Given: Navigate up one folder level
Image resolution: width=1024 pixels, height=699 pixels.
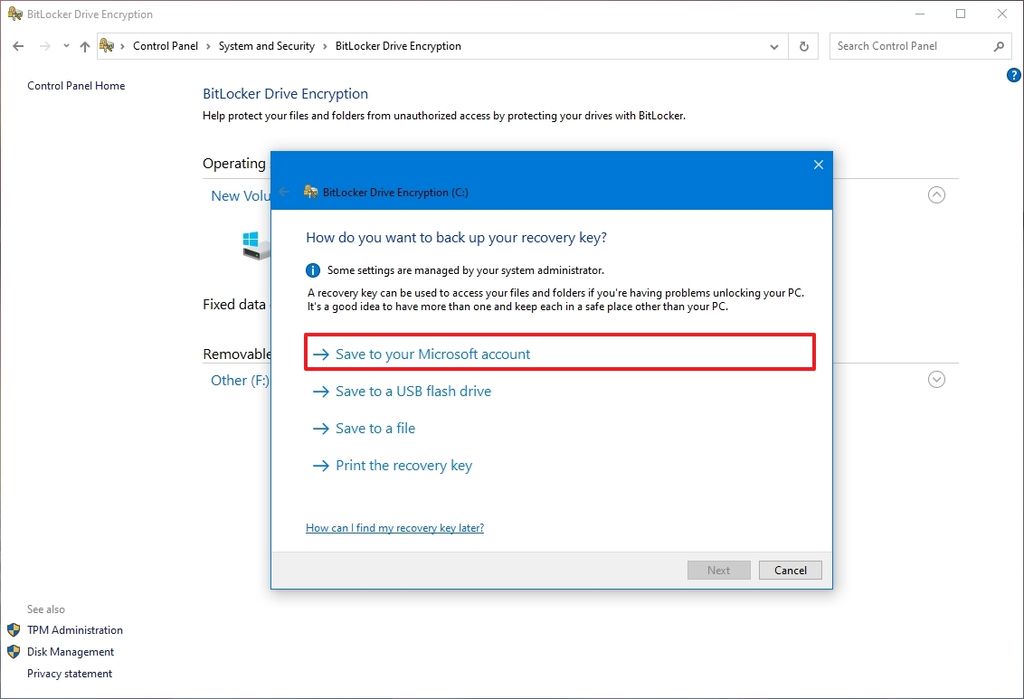Looking at the screenshot, I should 85,46.
